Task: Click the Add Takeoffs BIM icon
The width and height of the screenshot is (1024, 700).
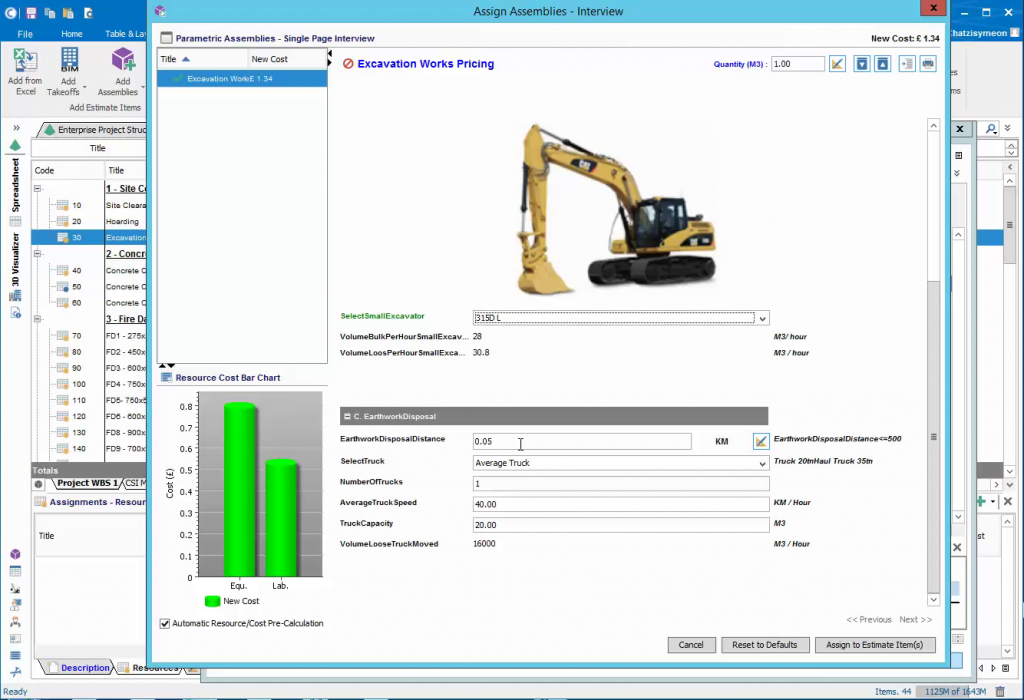Action: tap(70, 60)
